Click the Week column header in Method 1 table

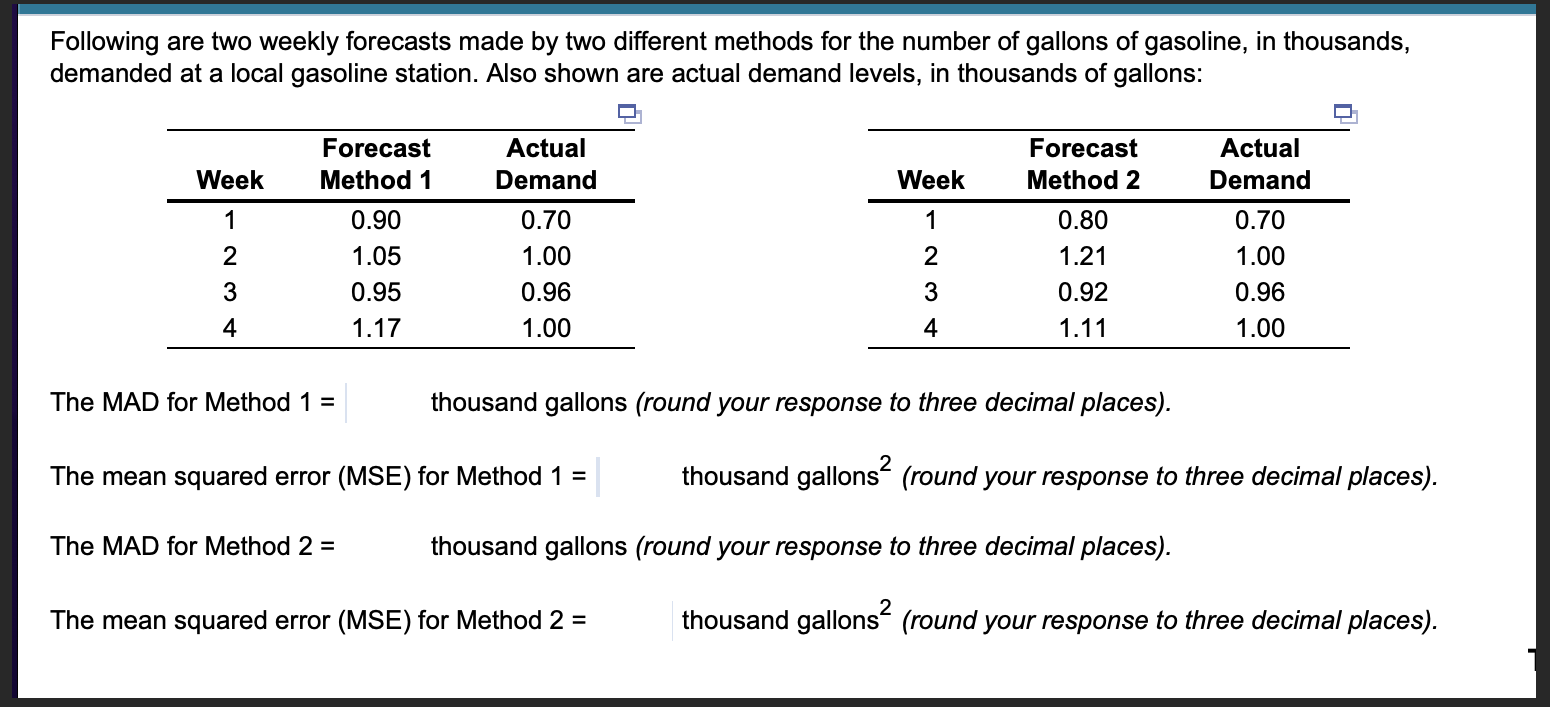(229, 180)
